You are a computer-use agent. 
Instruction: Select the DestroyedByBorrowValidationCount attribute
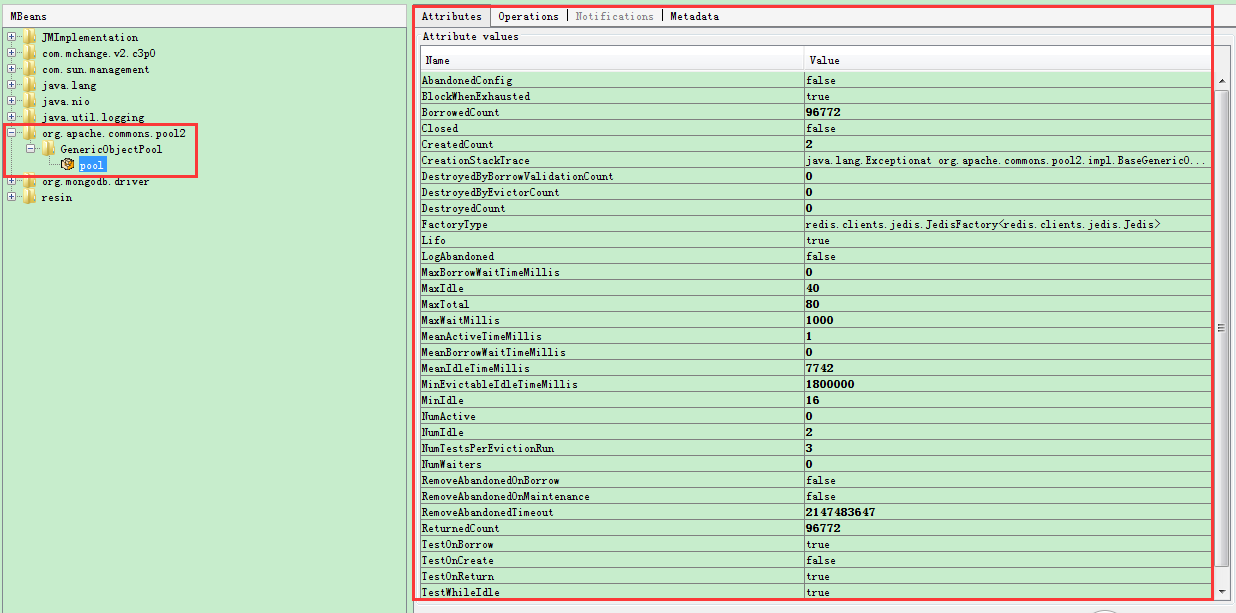click(x=517, y=176)
